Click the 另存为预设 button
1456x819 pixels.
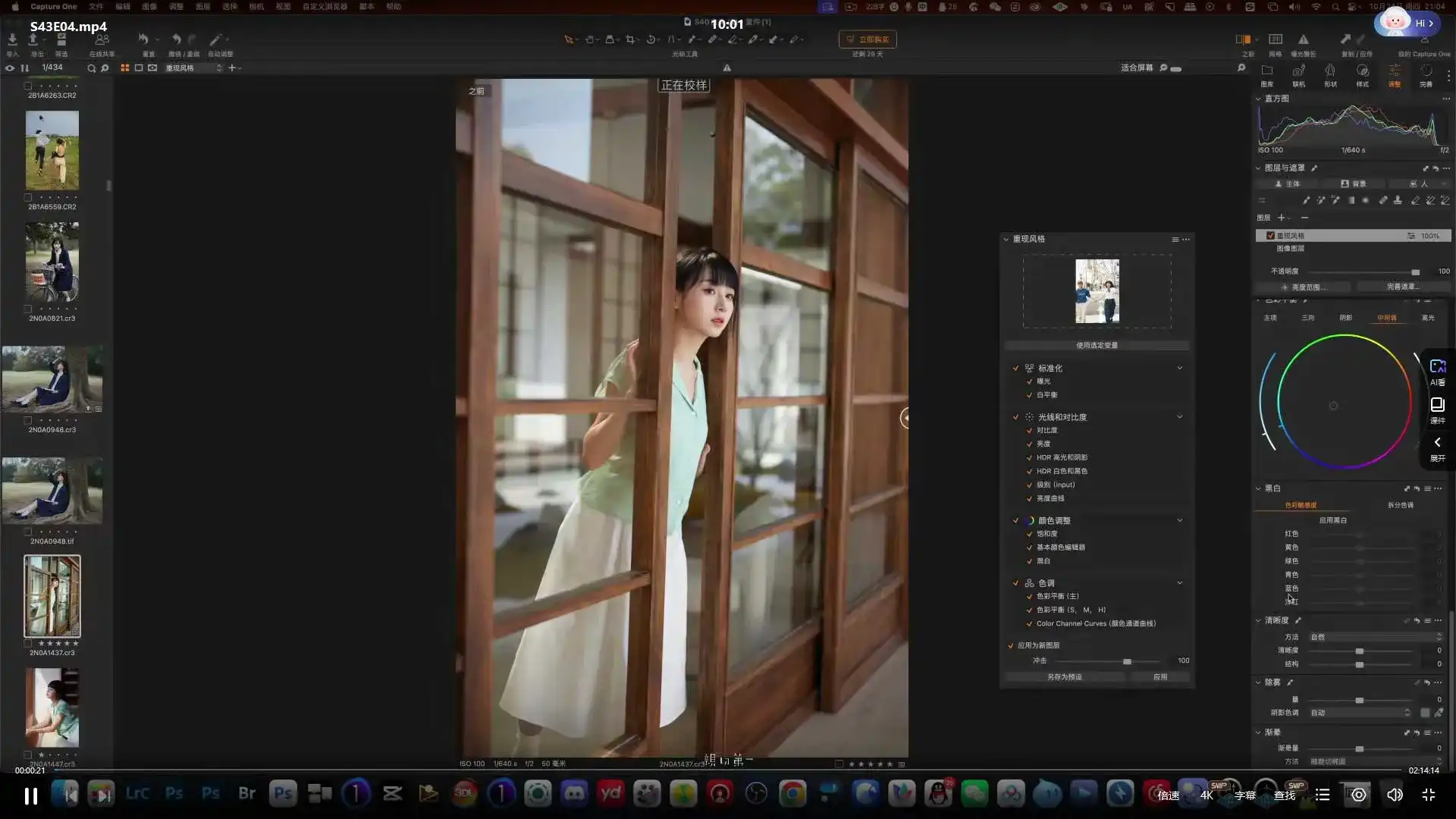coord(1064,677)
